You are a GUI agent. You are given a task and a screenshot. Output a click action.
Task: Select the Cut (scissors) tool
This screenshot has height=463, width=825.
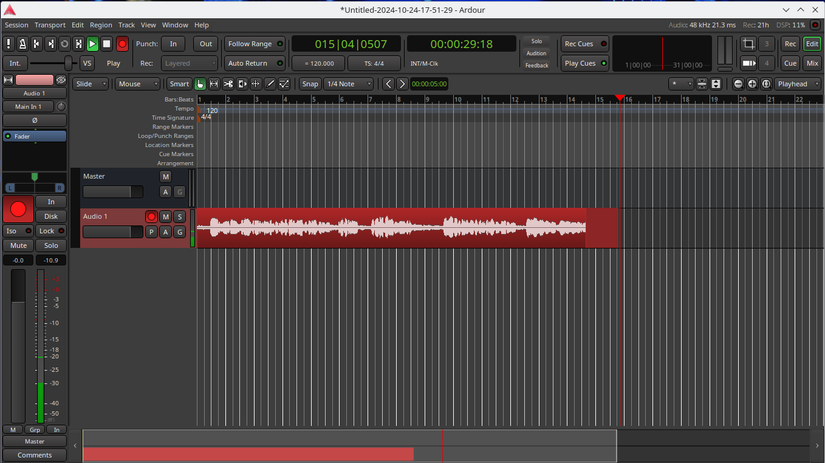pyautogui.click(x=228, y=84)
